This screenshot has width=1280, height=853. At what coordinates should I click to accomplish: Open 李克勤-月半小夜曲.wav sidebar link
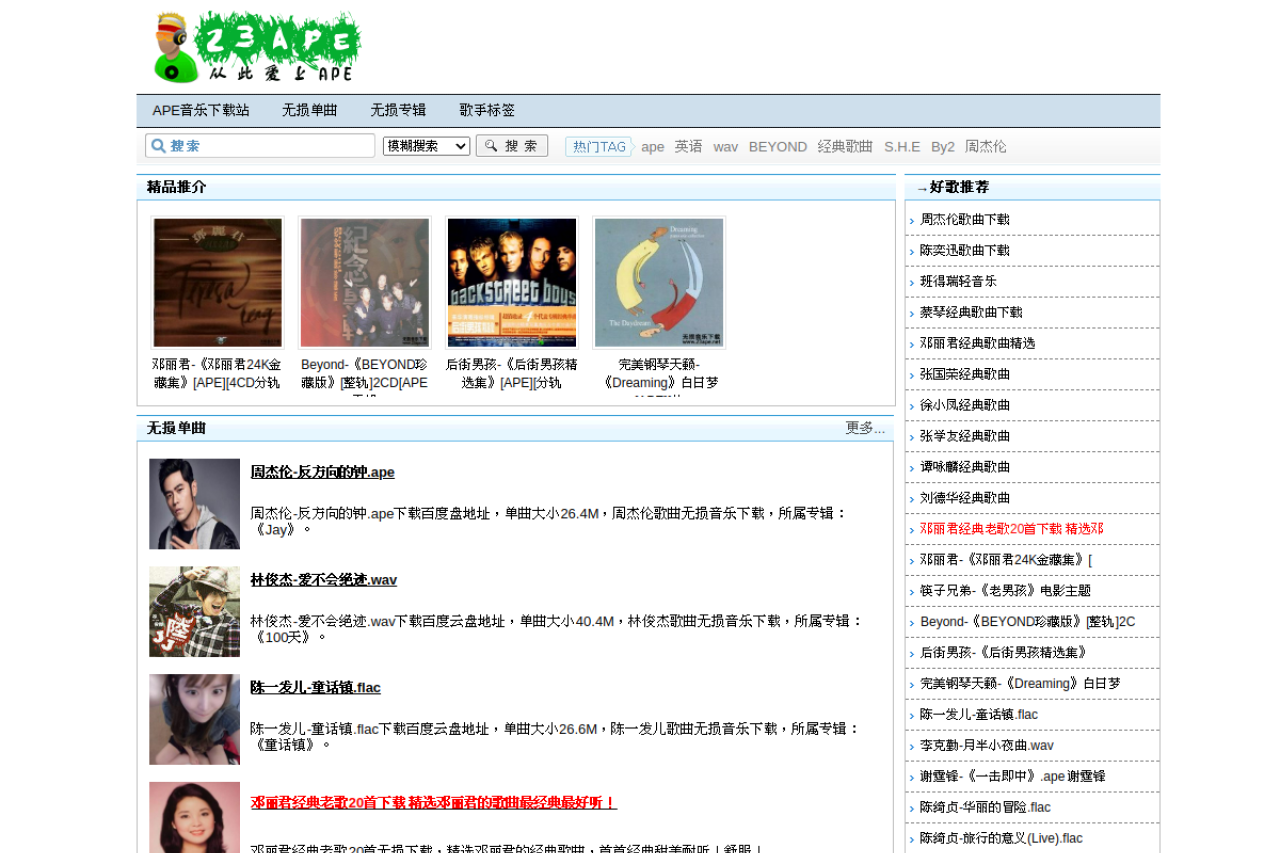(987, 747)
